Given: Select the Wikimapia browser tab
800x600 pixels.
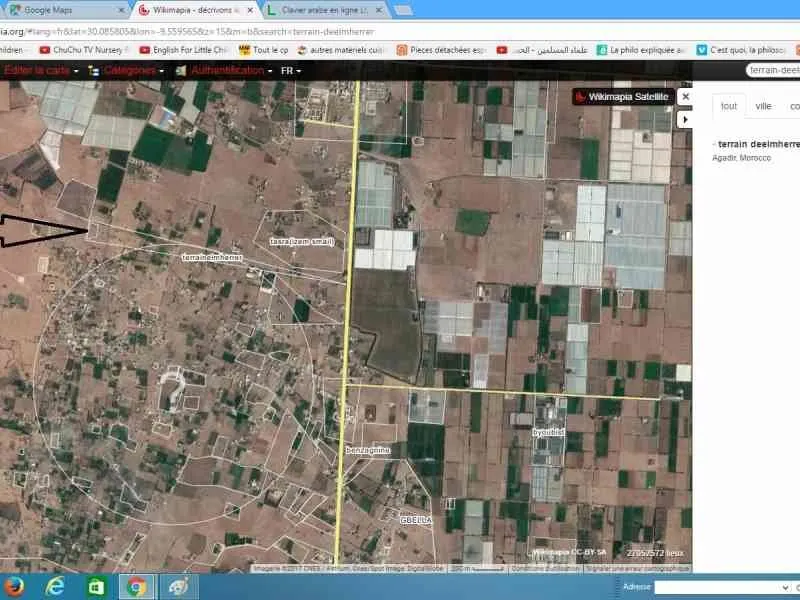Looking at the screenshot, I should [x=196, y=10].
